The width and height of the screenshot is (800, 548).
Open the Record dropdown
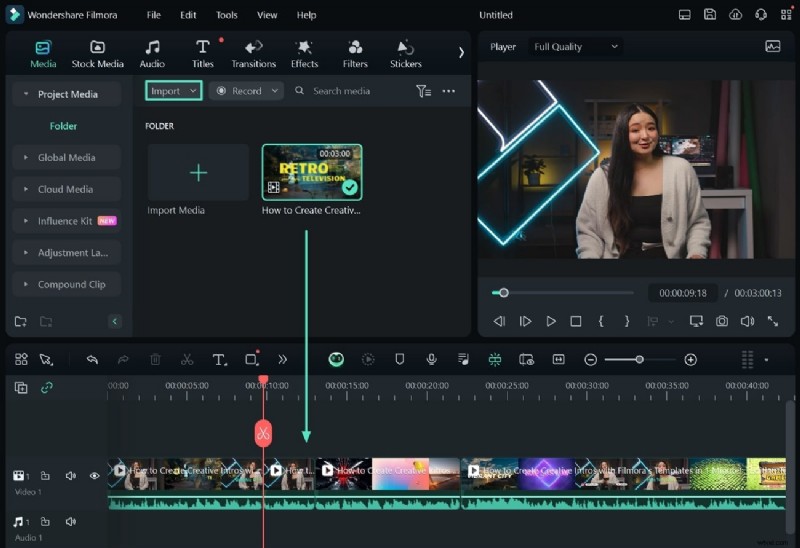coord(246,91)
